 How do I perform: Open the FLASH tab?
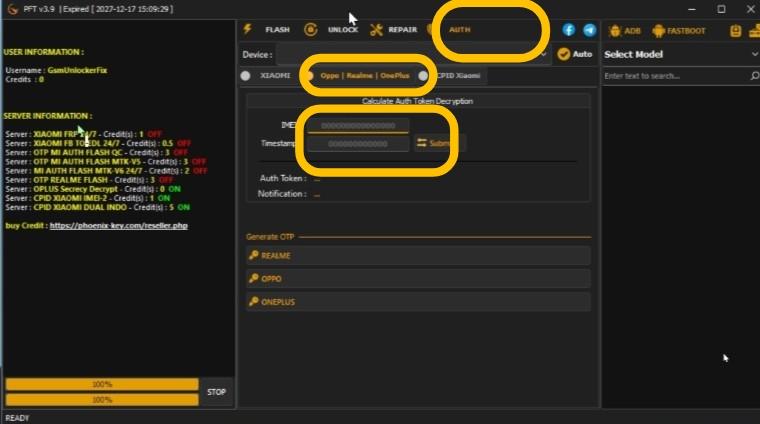(267, 30)
